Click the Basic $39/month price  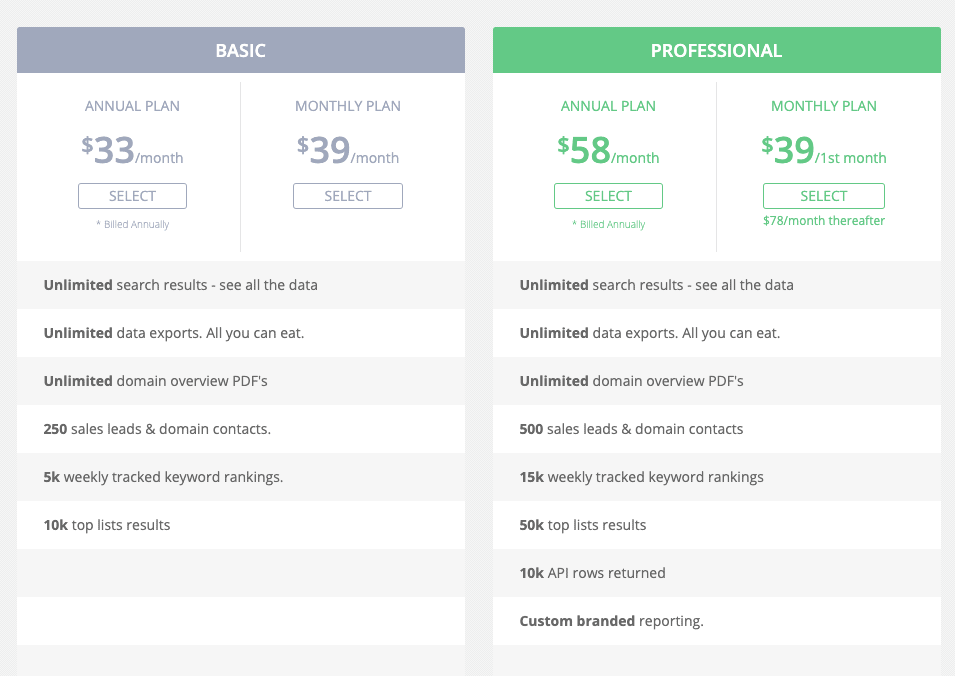coord(348,150)
